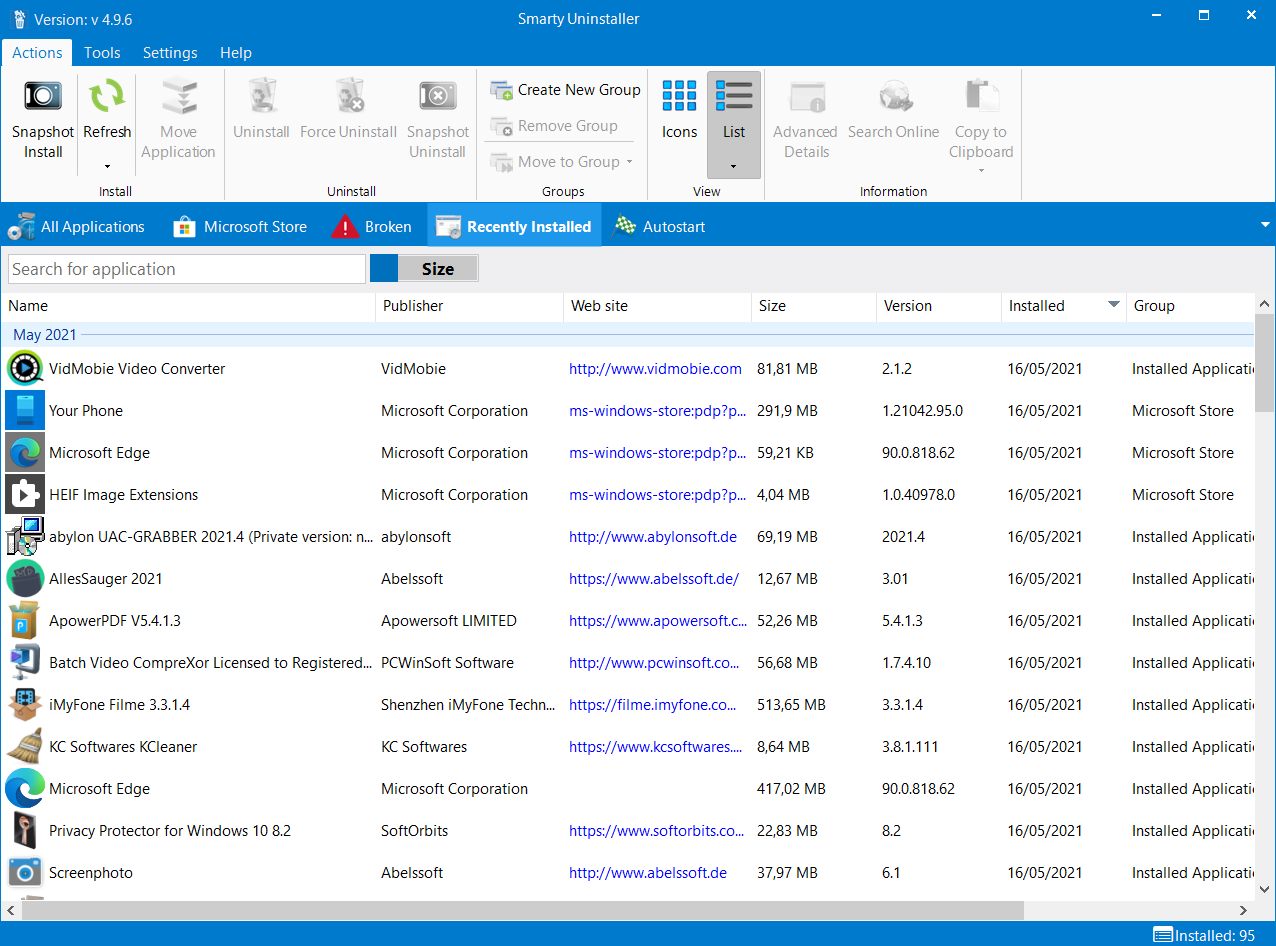Click the Remove Group button
1276x946 pixels.
(x=554, y=126)
